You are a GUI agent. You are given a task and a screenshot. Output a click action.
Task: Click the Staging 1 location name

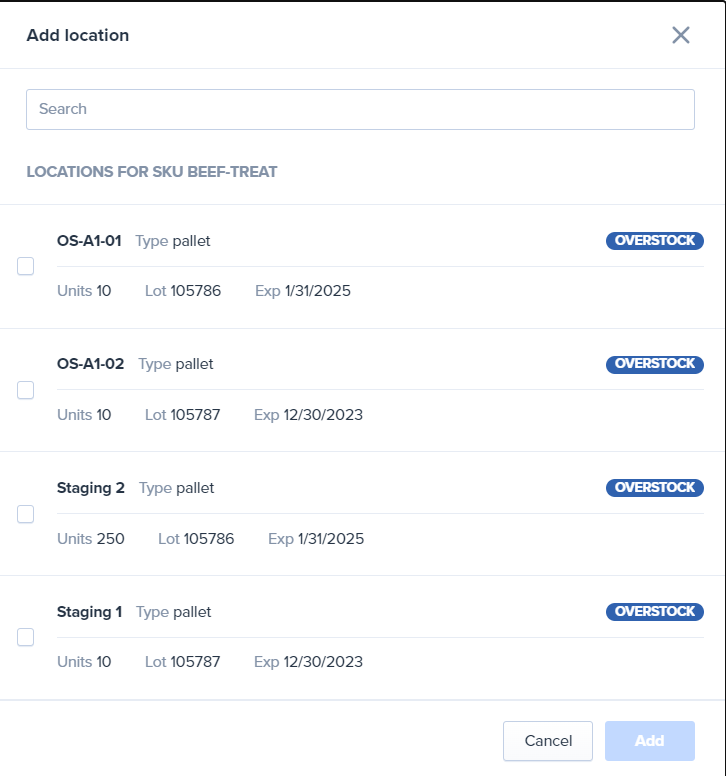[x=89, y=612]
